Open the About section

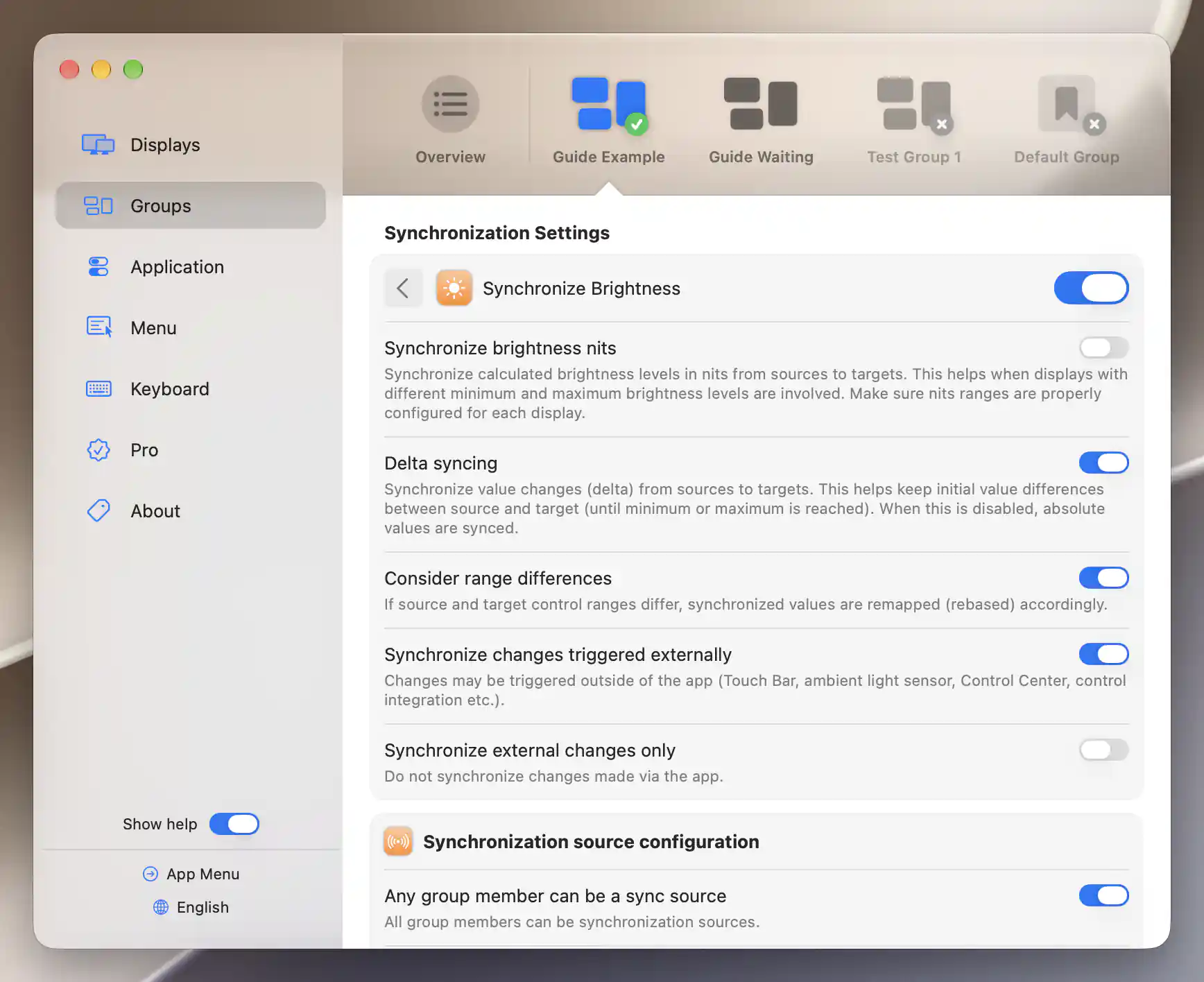tap(190, 511)
